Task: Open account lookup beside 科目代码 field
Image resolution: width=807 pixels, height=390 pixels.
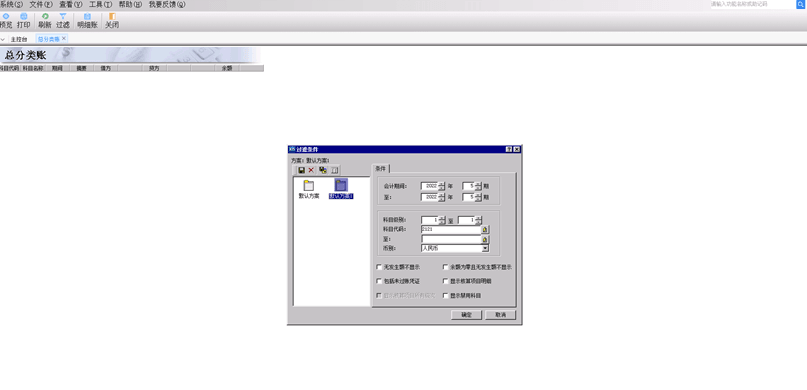Action: [485, 229]
